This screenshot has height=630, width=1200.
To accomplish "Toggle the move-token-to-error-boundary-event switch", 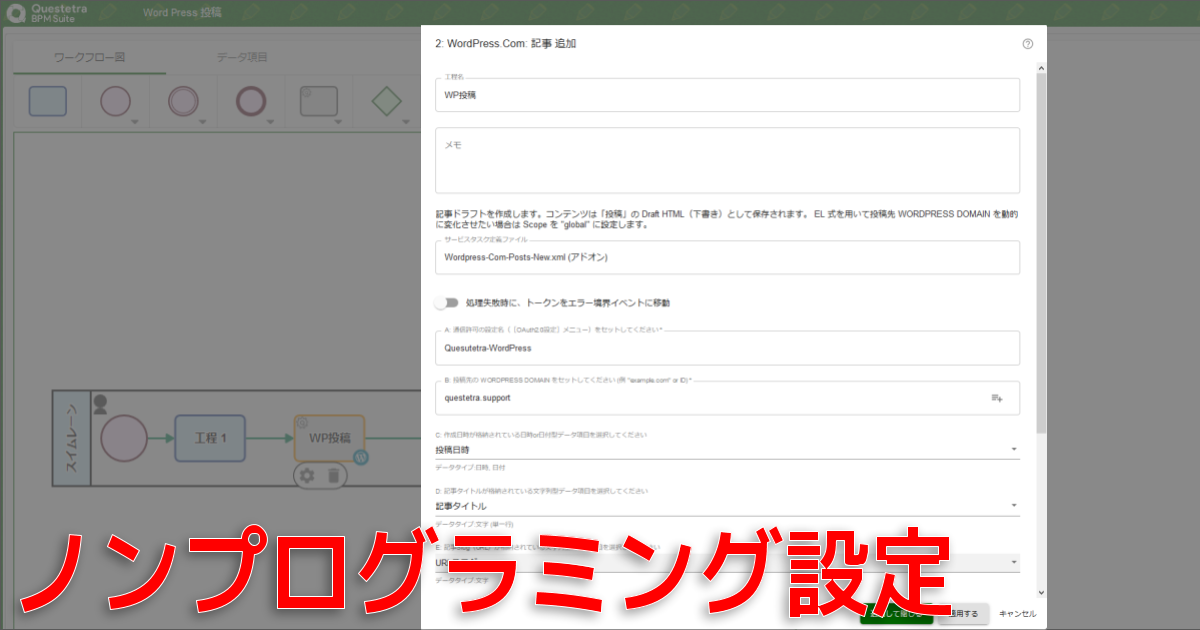I will pos(446,302).
